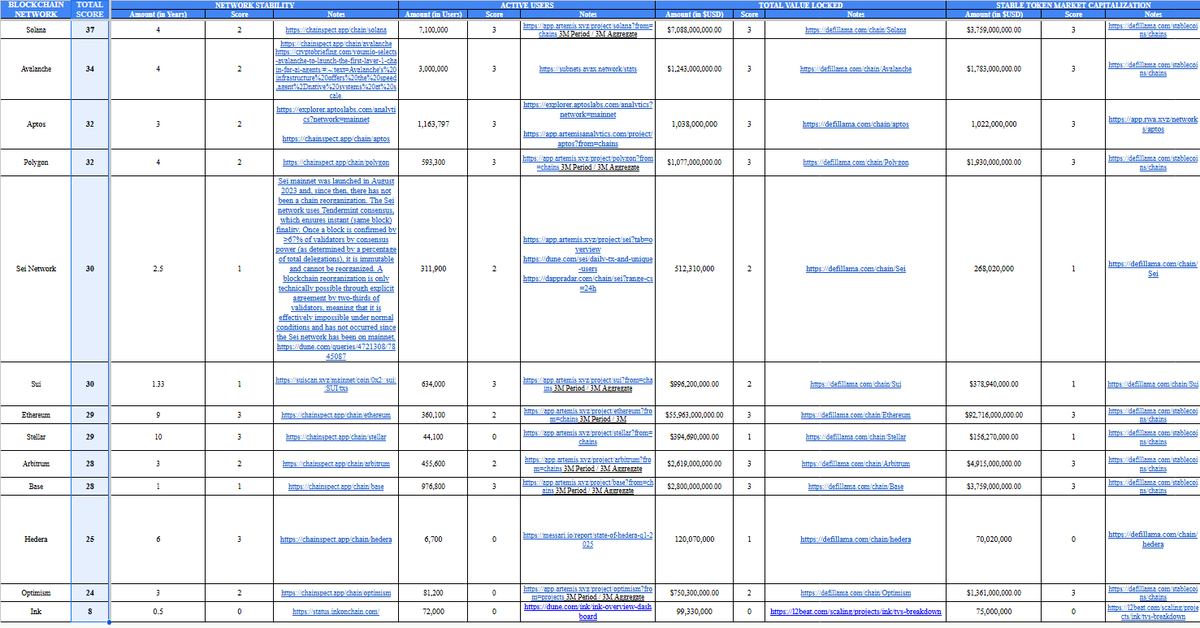
Task: Open the chainspect.app/chain/solana link
Action: click(336, 30)
